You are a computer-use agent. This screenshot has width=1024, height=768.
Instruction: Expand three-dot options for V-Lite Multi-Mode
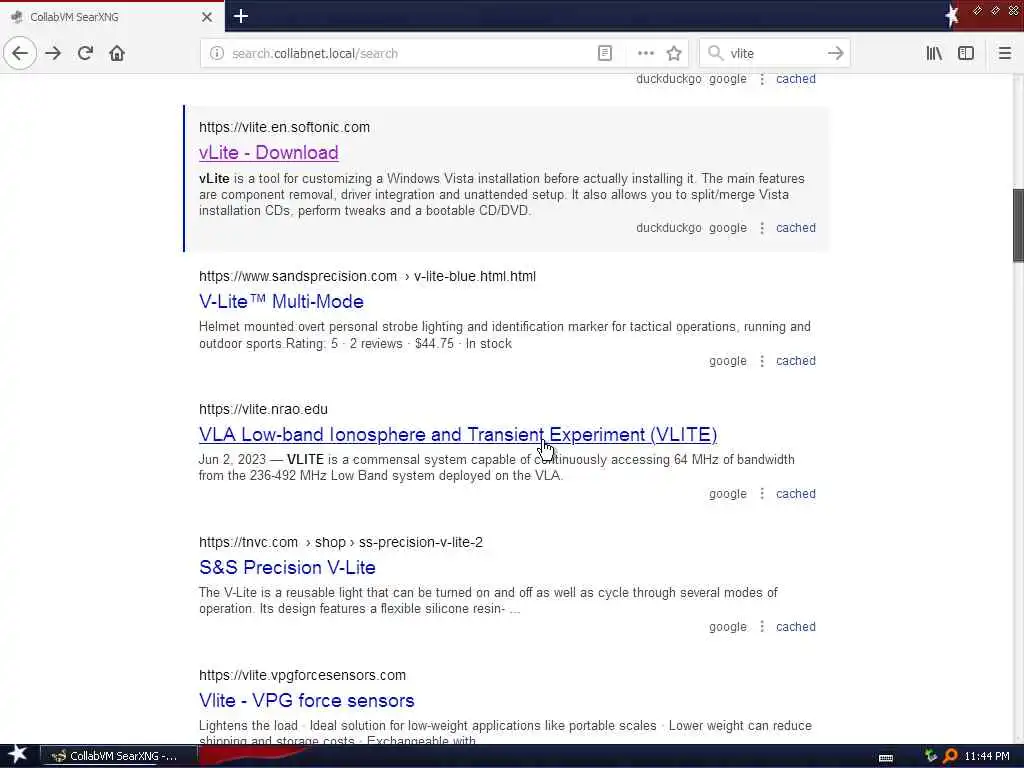pos(761,360)
